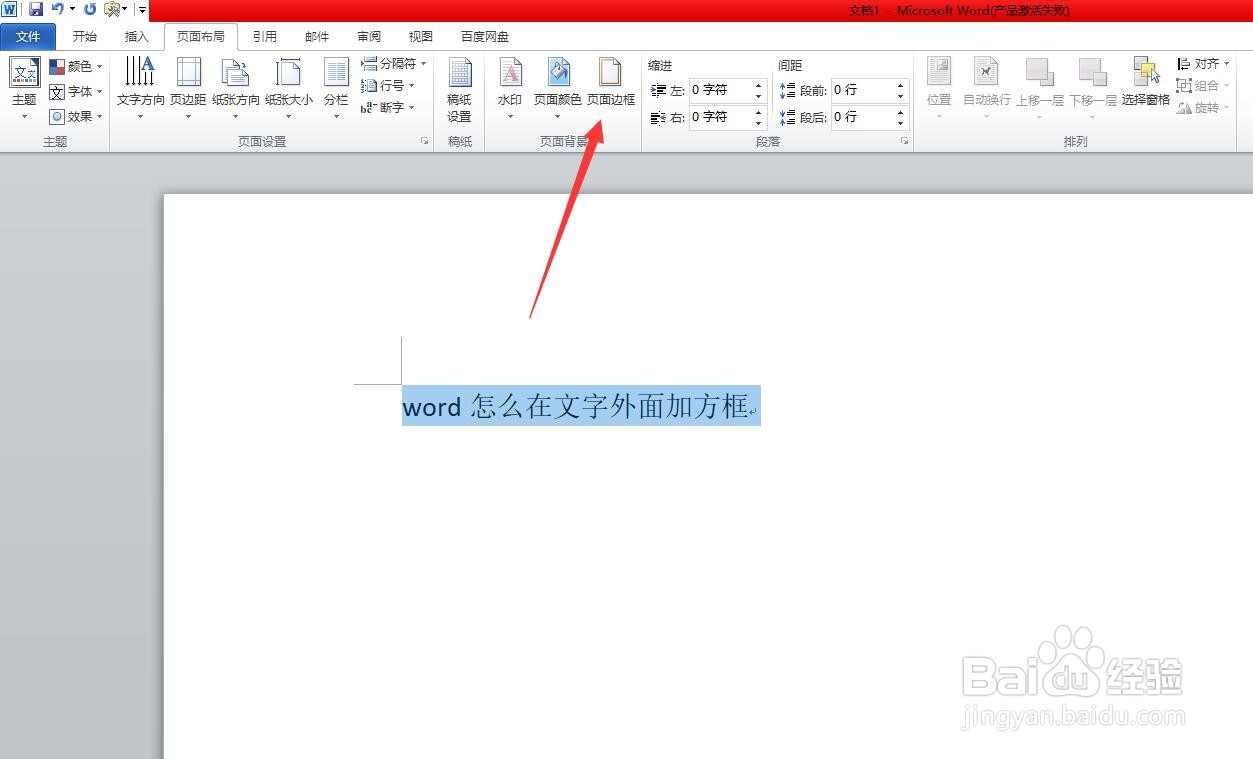Switch to the 插入 (Insert) tab
The image size is (1253, 759).
(136, 37)
